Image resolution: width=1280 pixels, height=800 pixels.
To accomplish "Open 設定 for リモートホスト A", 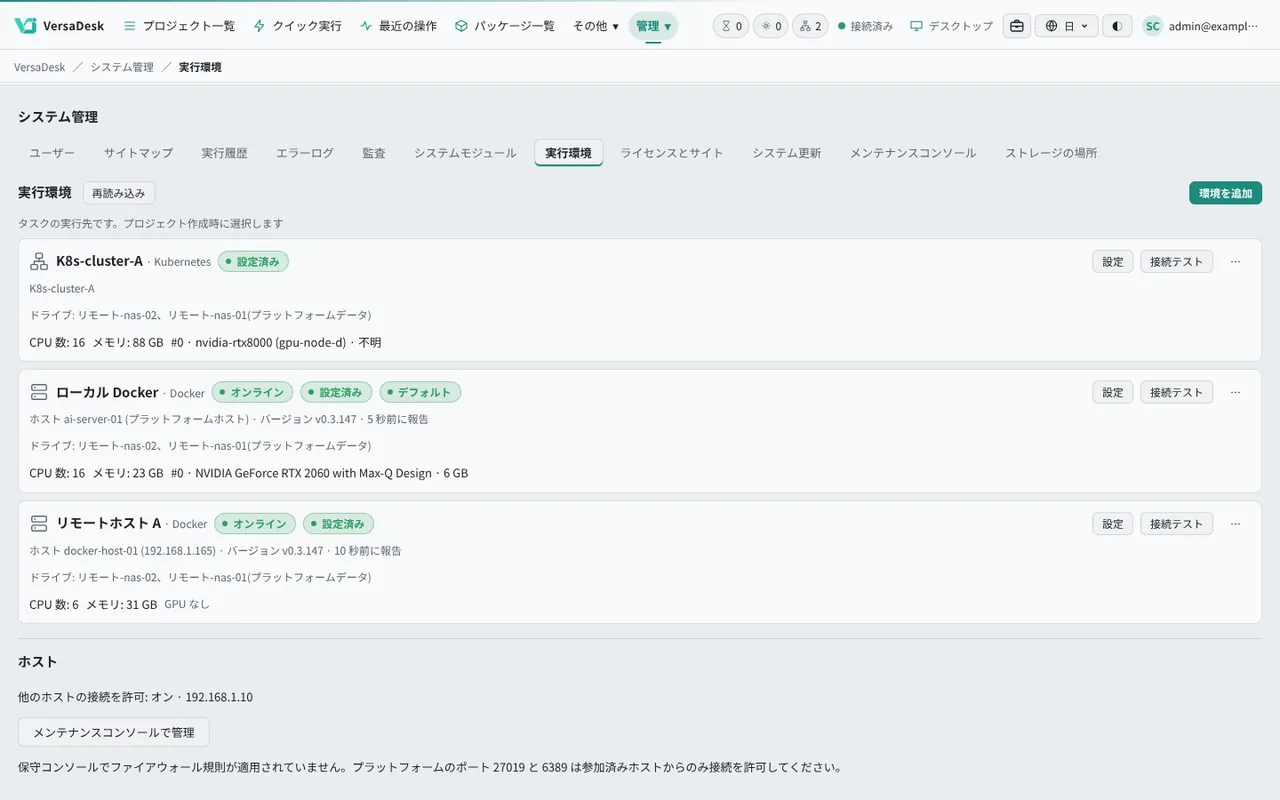I will click(1113, 523).
